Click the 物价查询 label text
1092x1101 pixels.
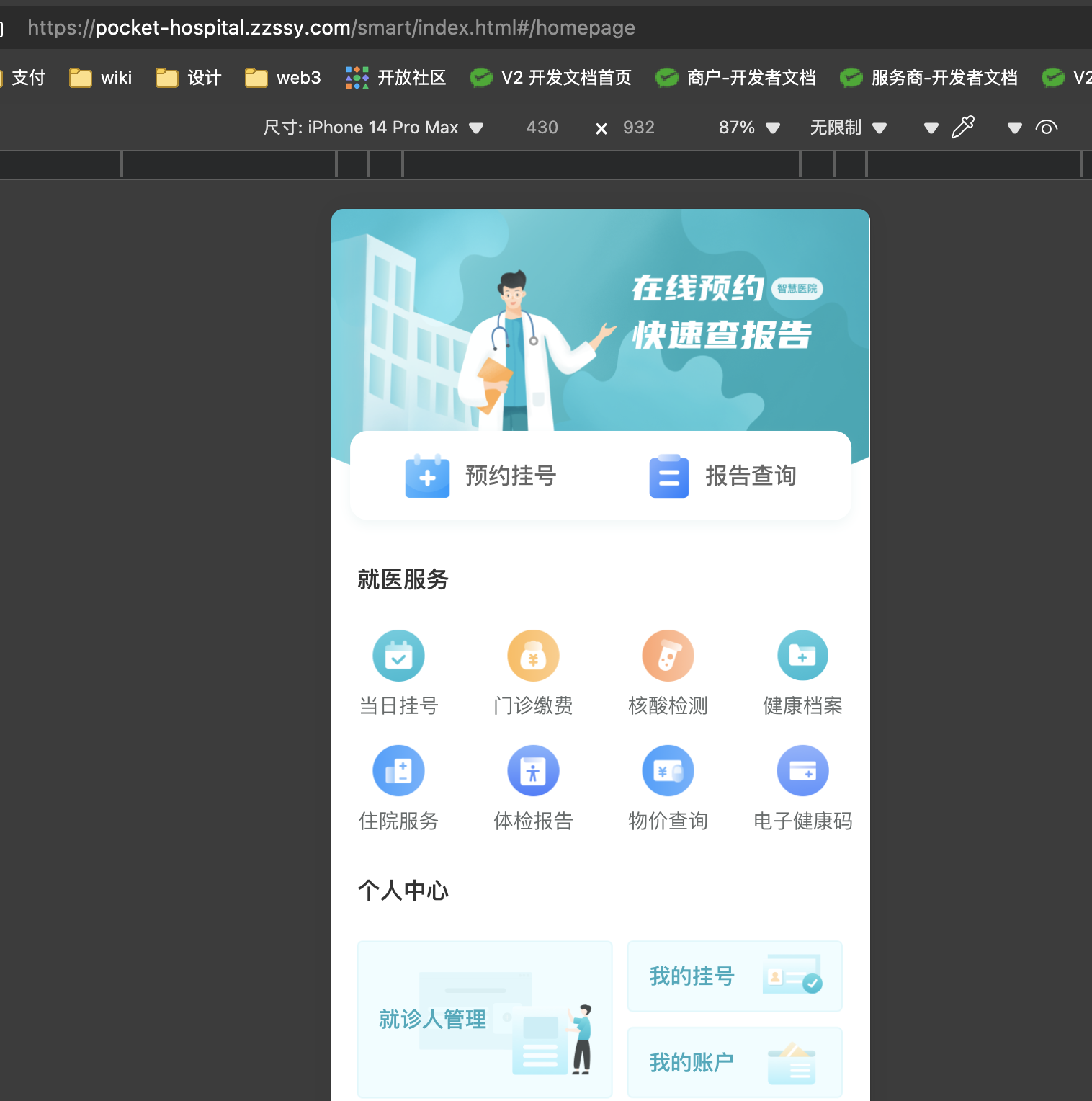pyautogui.click(x=668, y=821)
